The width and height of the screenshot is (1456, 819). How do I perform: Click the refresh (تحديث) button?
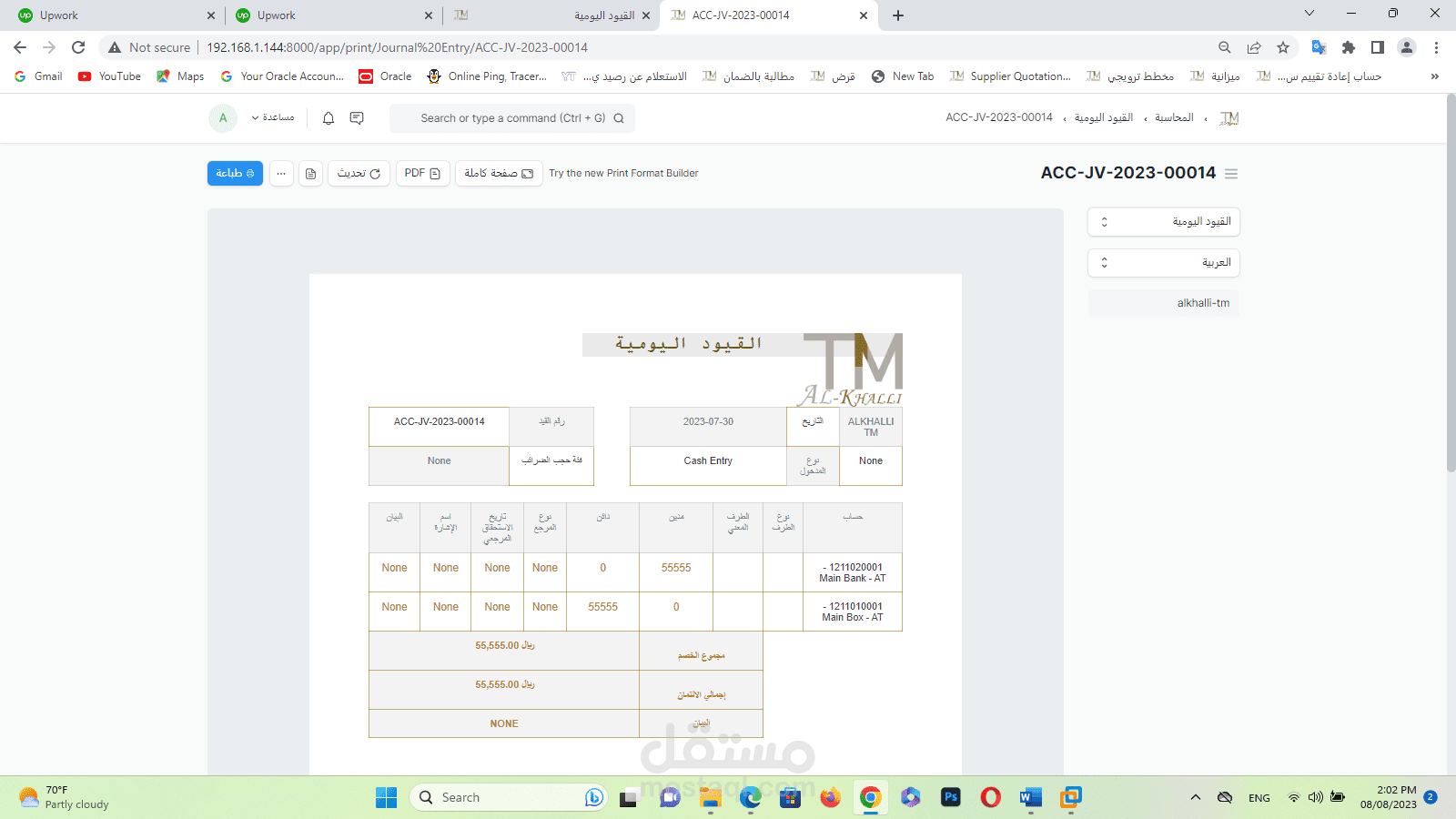[359, 173]
